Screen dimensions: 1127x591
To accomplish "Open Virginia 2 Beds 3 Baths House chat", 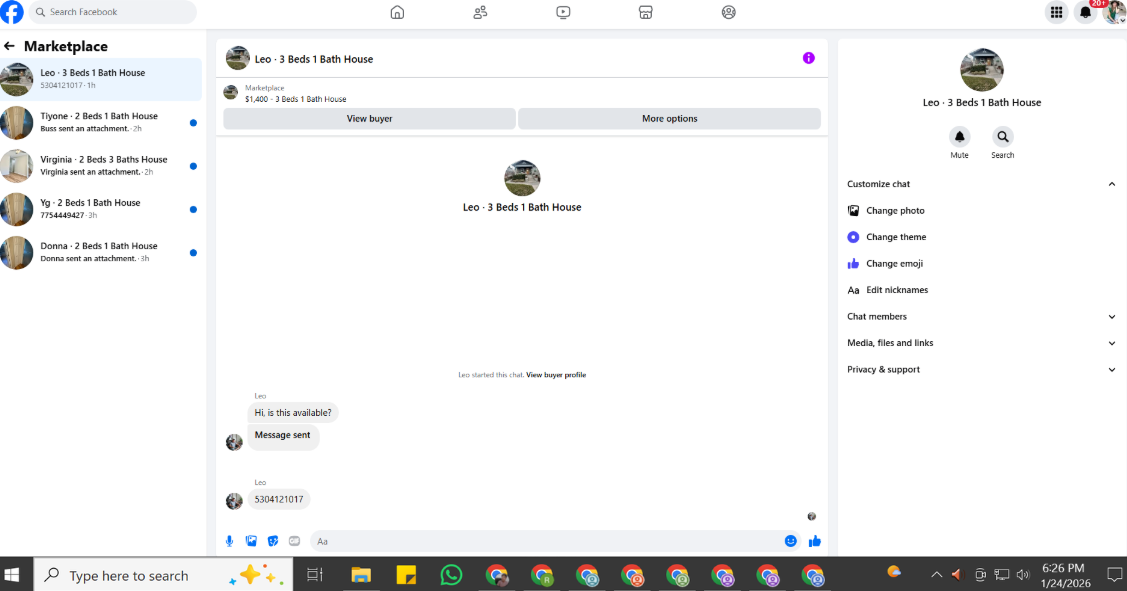I will pyautogui.click(x=101, y=165).
